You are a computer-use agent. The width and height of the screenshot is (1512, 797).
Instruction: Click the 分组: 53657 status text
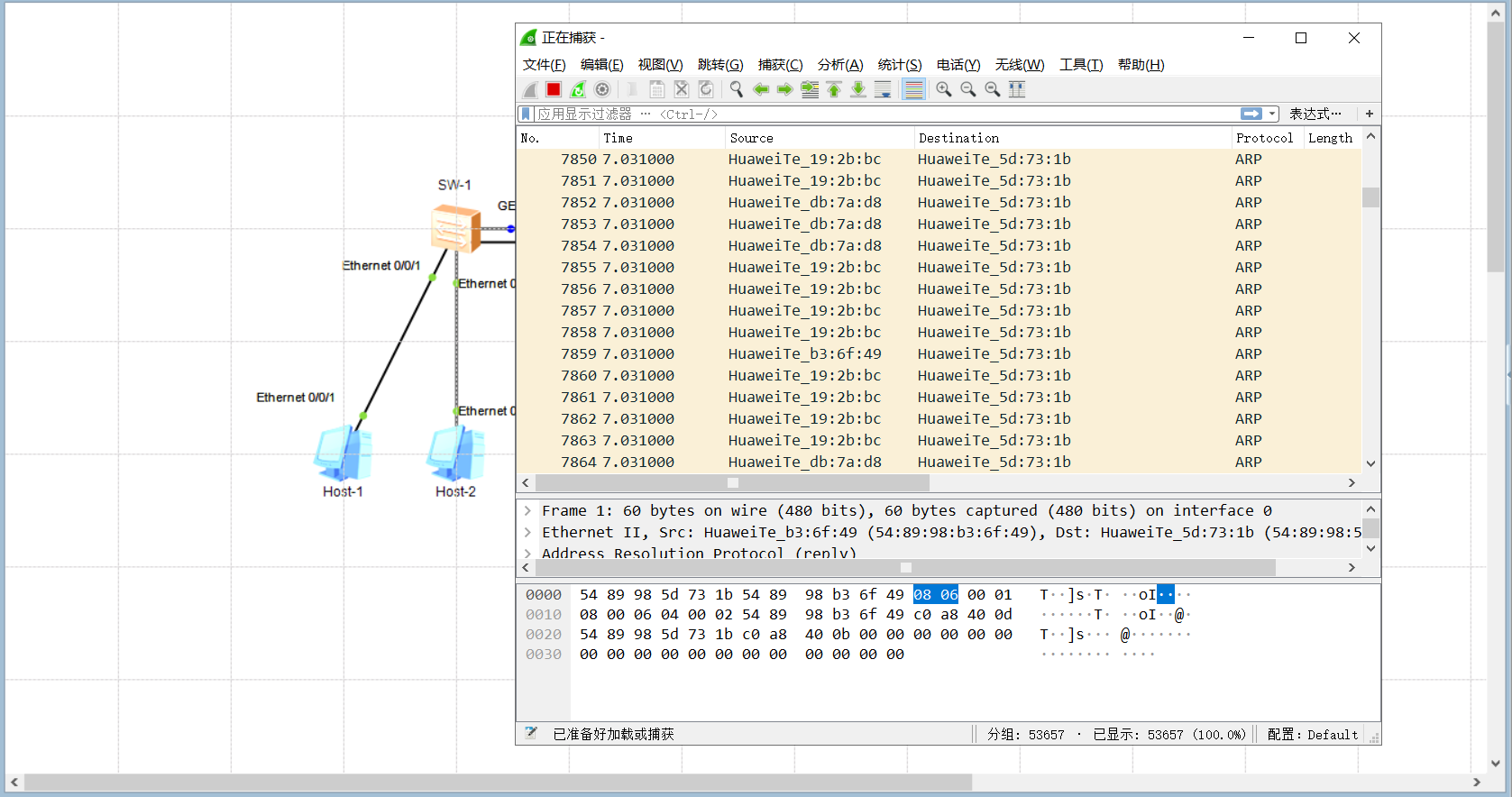coord(1026,735)
